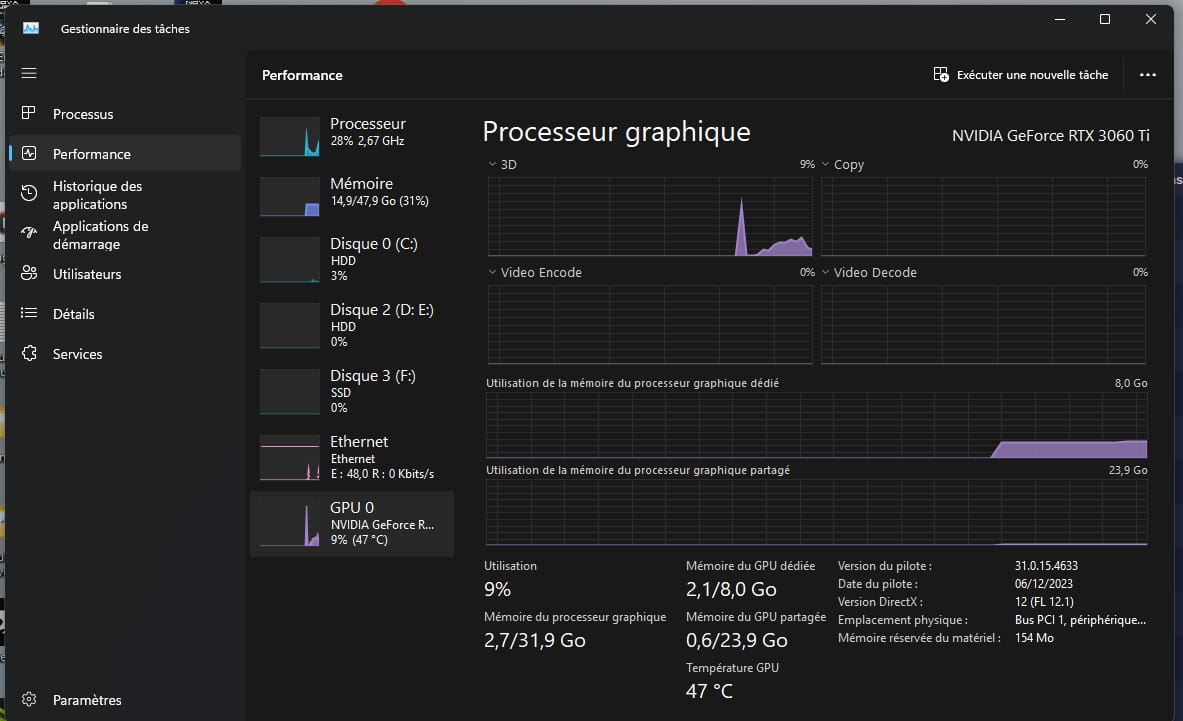Click the Performance sidebar icon
This screenshot has height=721, width=1183.
pos(29,153)
